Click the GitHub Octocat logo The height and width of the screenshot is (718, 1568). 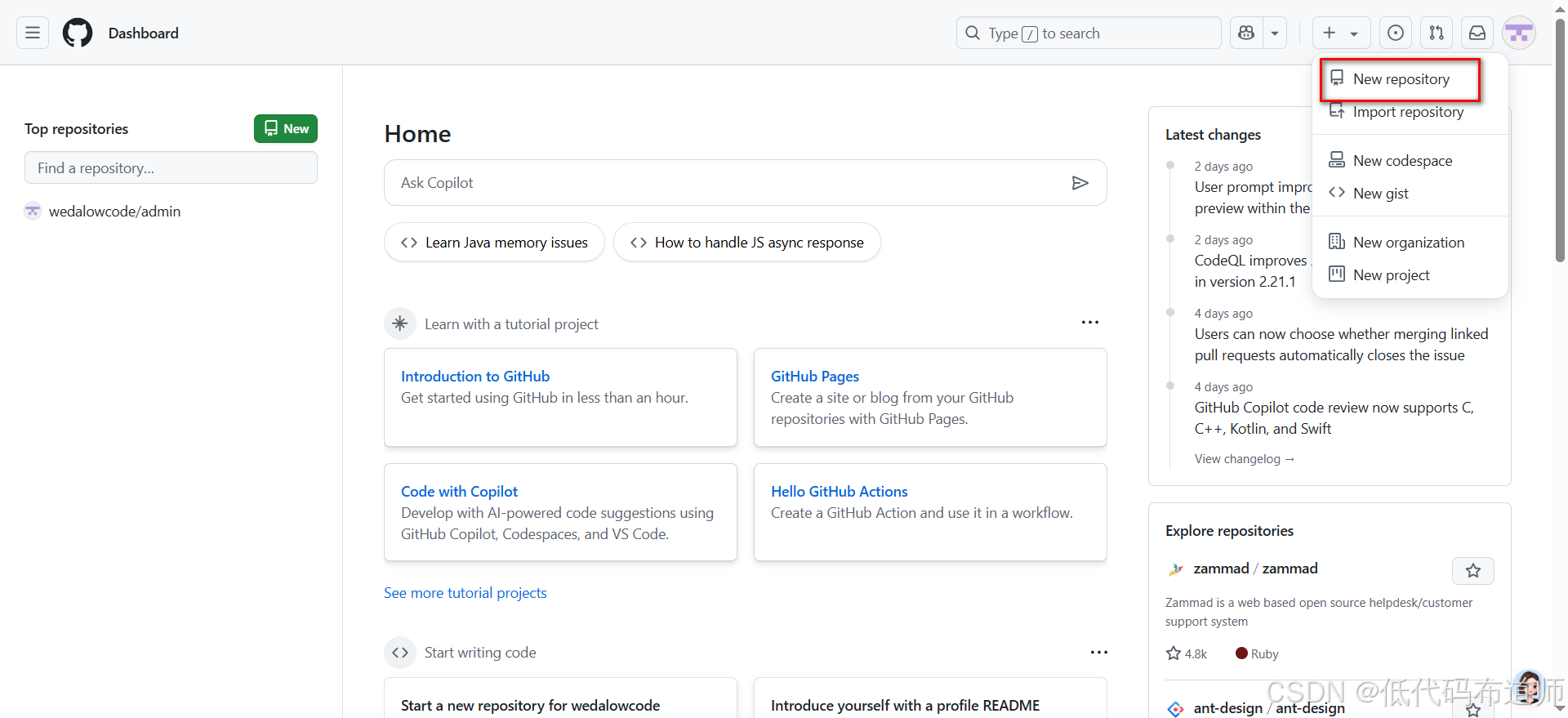pyautogui.click(x=78, y=33)
